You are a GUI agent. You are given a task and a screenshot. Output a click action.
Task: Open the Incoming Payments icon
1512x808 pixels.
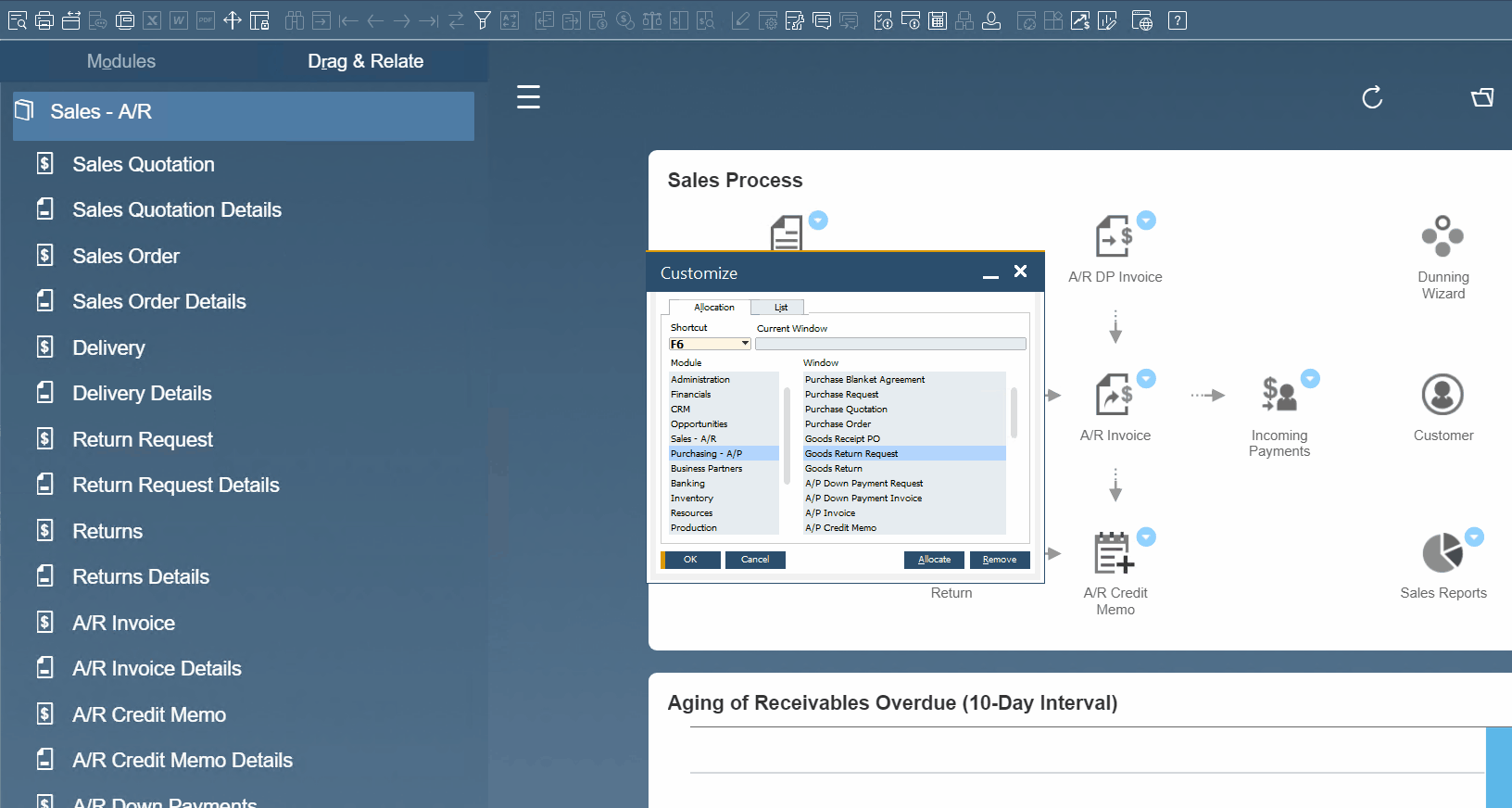(x=1279, y=395)
